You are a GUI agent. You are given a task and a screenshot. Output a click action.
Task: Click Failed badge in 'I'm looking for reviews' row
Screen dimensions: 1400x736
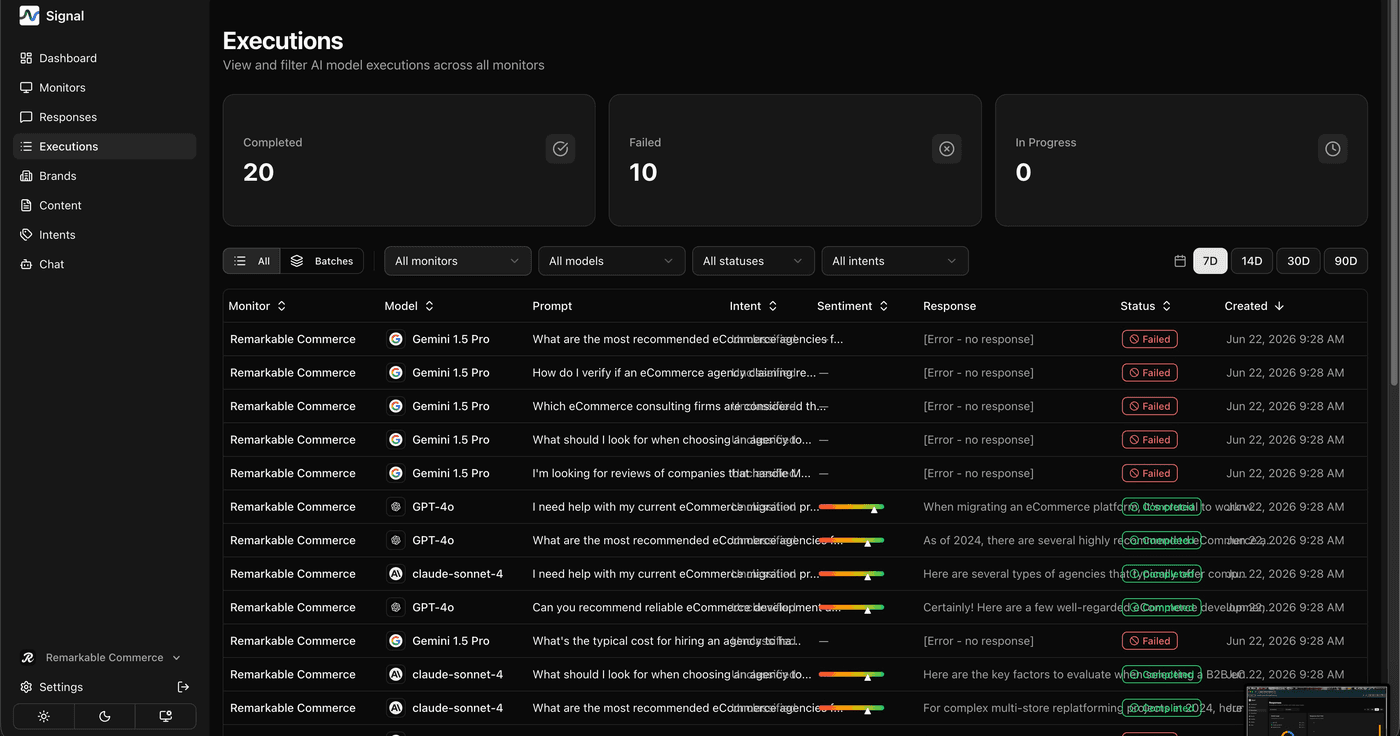[x=1149, y=473]
